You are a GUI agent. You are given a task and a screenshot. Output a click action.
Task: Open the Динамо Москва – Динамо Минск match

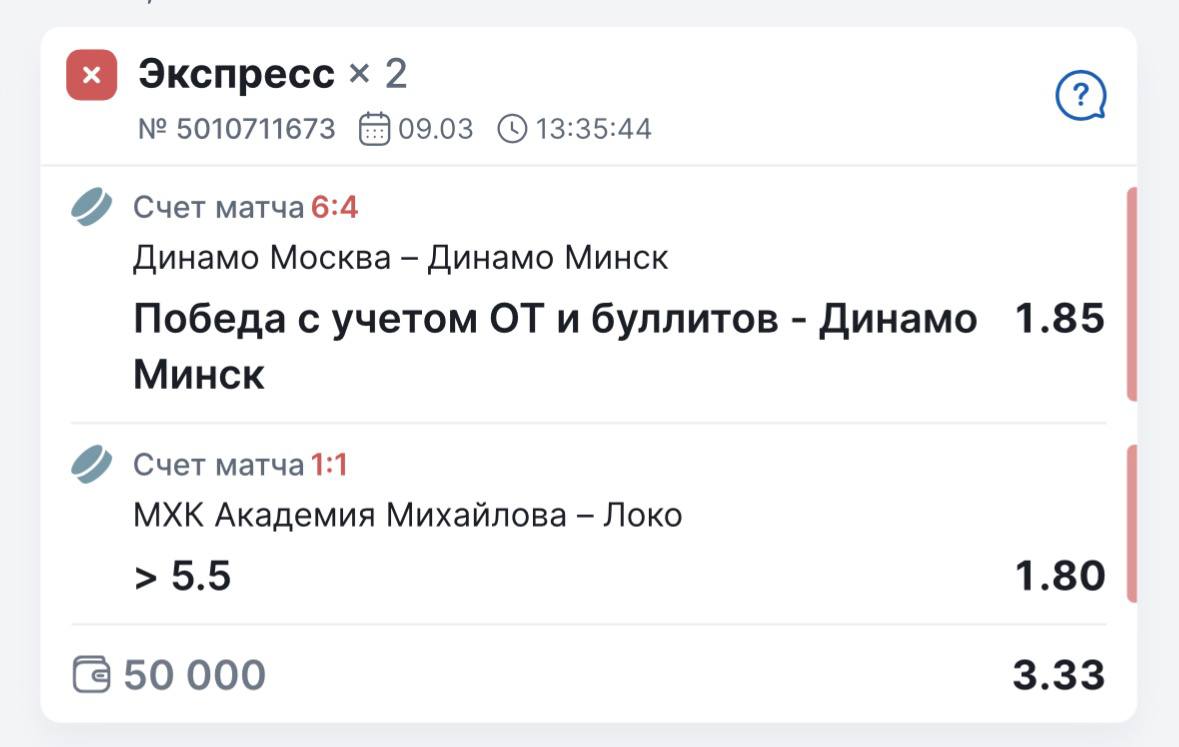click(401, 259)
